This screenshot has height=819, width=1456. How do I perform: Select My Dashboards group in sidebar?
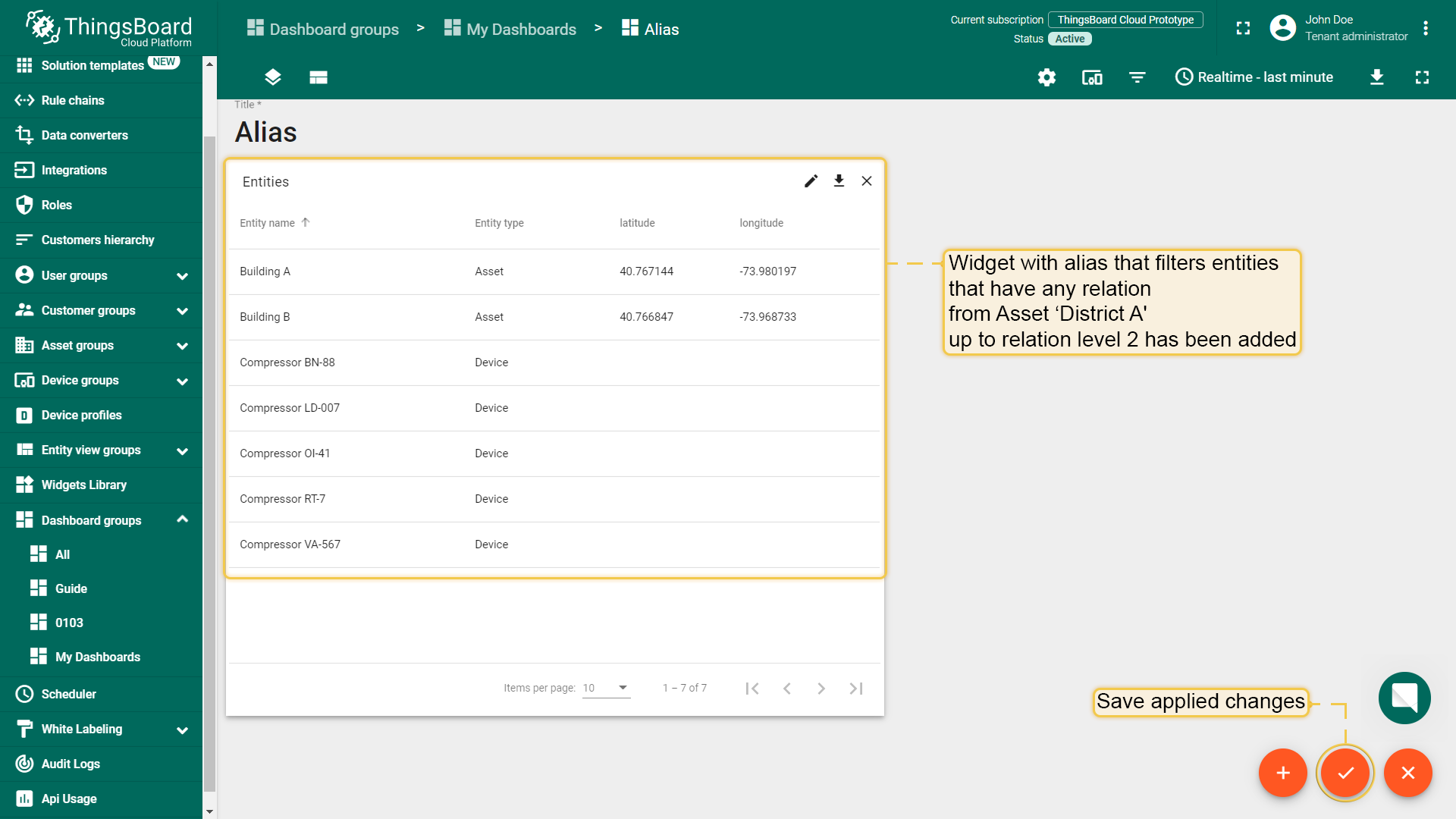click(101, 657)
